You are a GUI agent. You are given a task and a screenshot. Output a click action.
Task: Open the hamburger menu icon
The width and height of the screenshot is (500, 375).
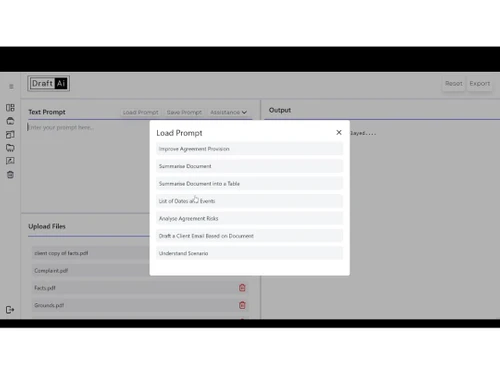point(11,87)
